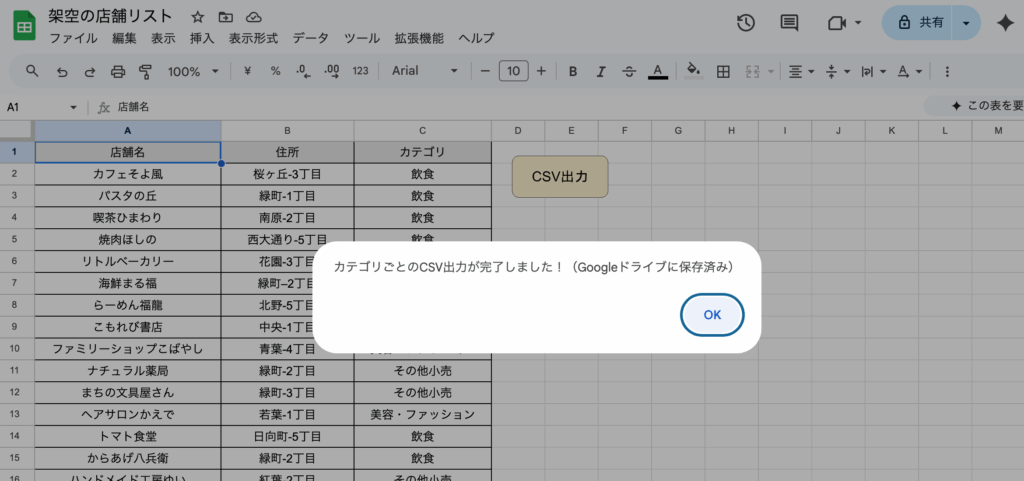
Task: Toggle bold formatting
Action: [573, 72]
